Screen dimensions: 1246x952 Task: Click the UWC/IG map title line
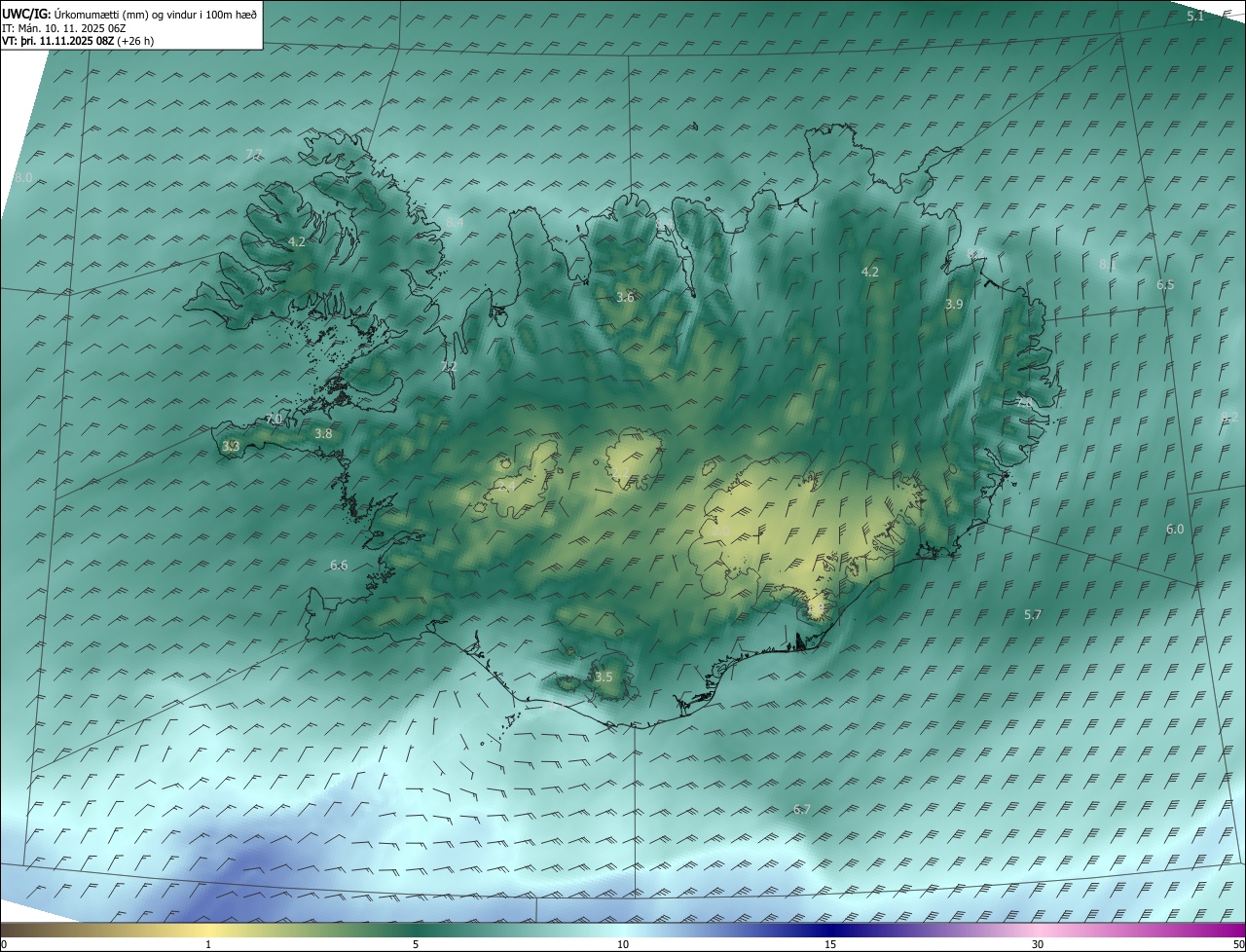[x=129, y=14]
